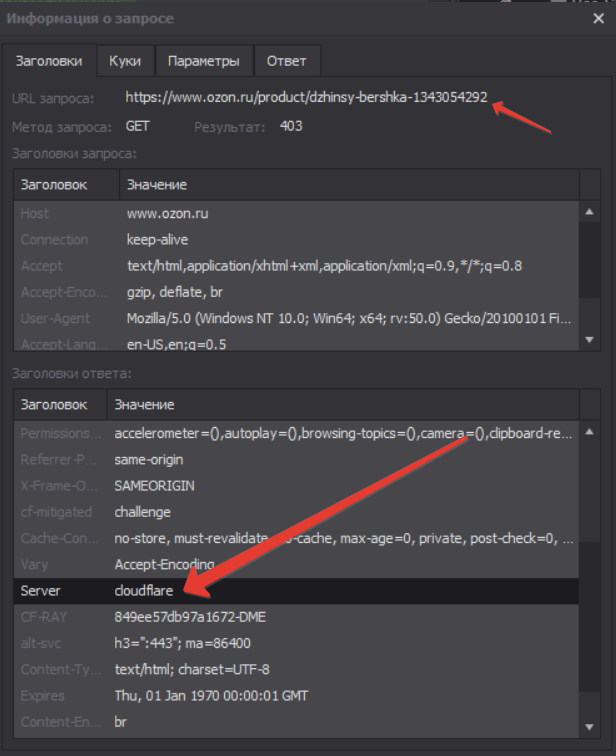Open the Куки tab

[125, 61]
